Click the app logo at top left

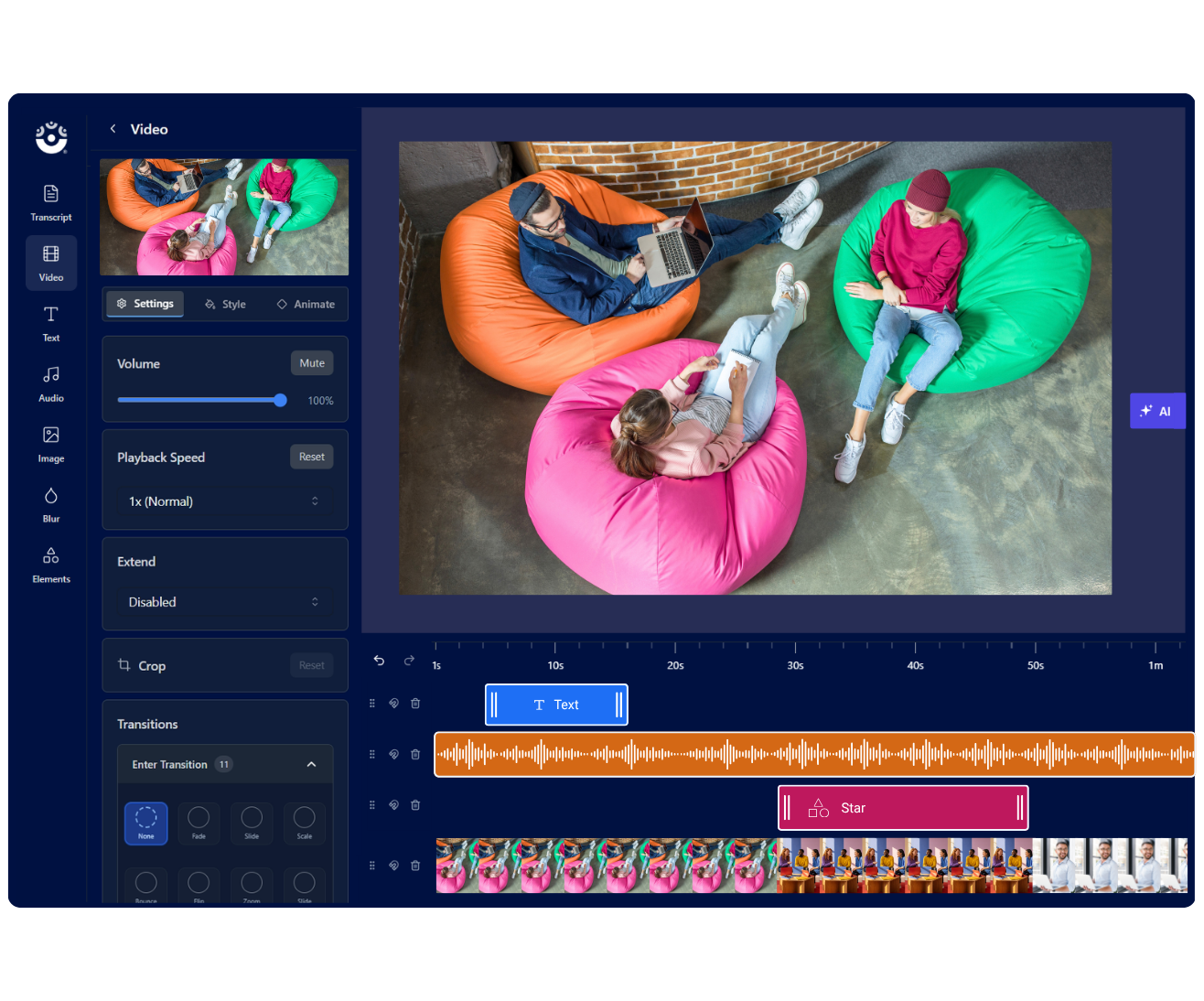51,137
